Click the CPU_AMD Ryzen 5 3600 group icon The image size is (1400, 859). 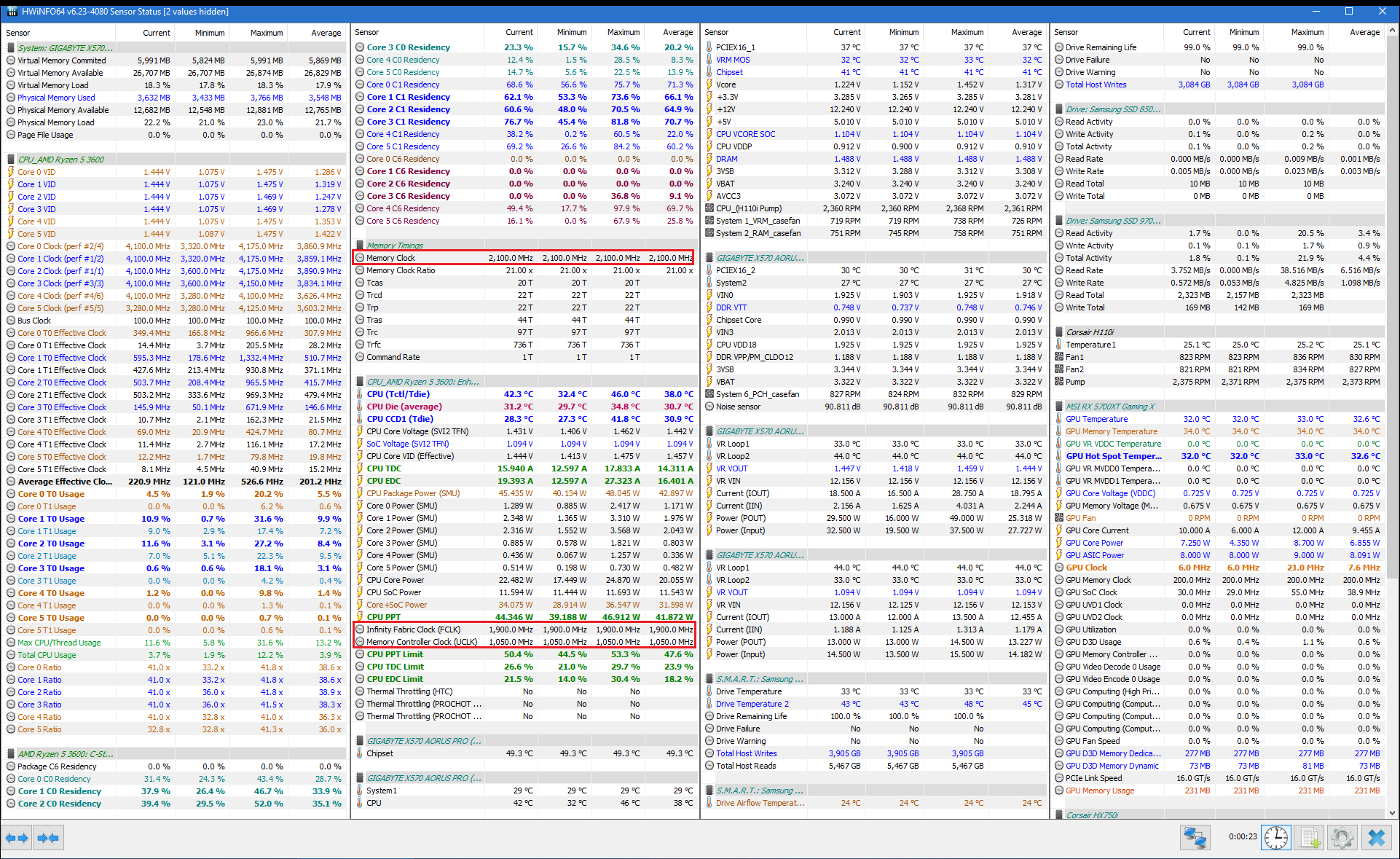(x=11, y=160)
